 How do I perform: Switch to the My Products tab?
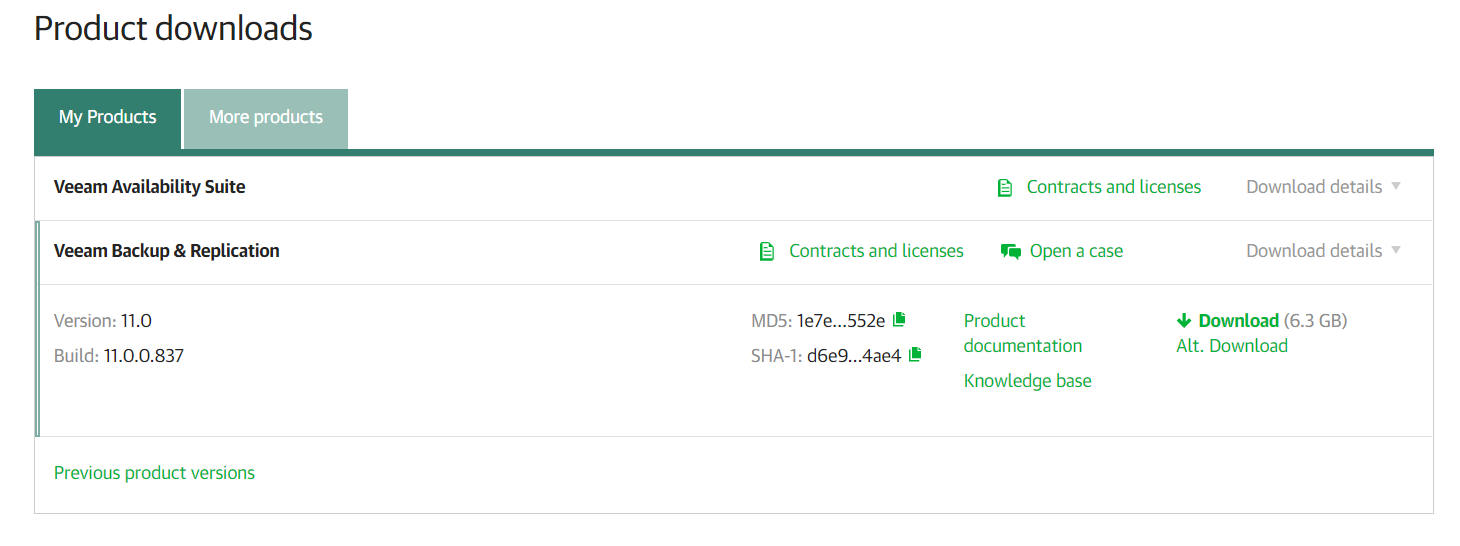[x=108, y=118]
